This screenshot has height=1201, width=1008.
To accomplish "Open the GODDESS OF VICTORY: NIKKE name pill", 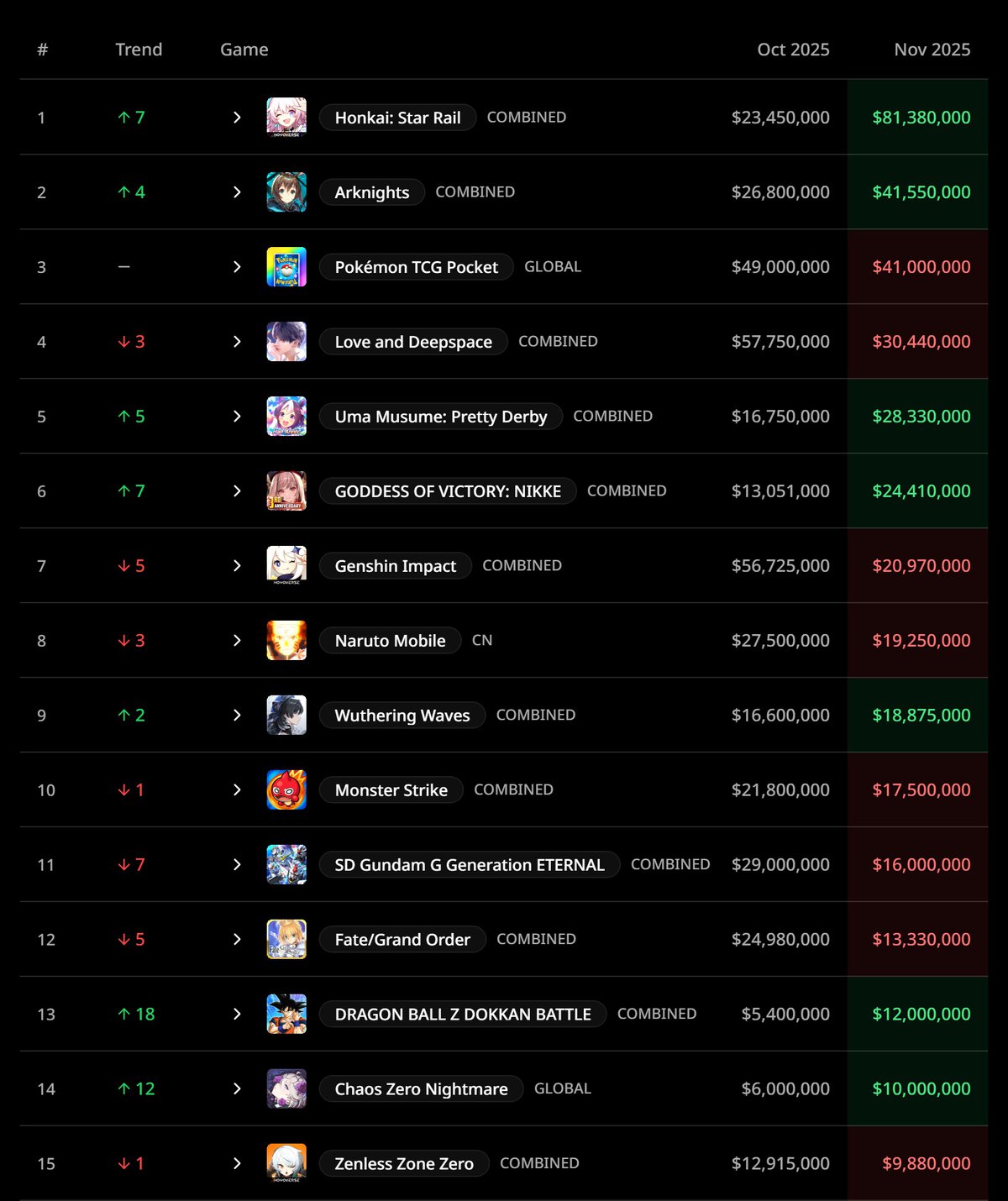I will (x=448, y=491).
